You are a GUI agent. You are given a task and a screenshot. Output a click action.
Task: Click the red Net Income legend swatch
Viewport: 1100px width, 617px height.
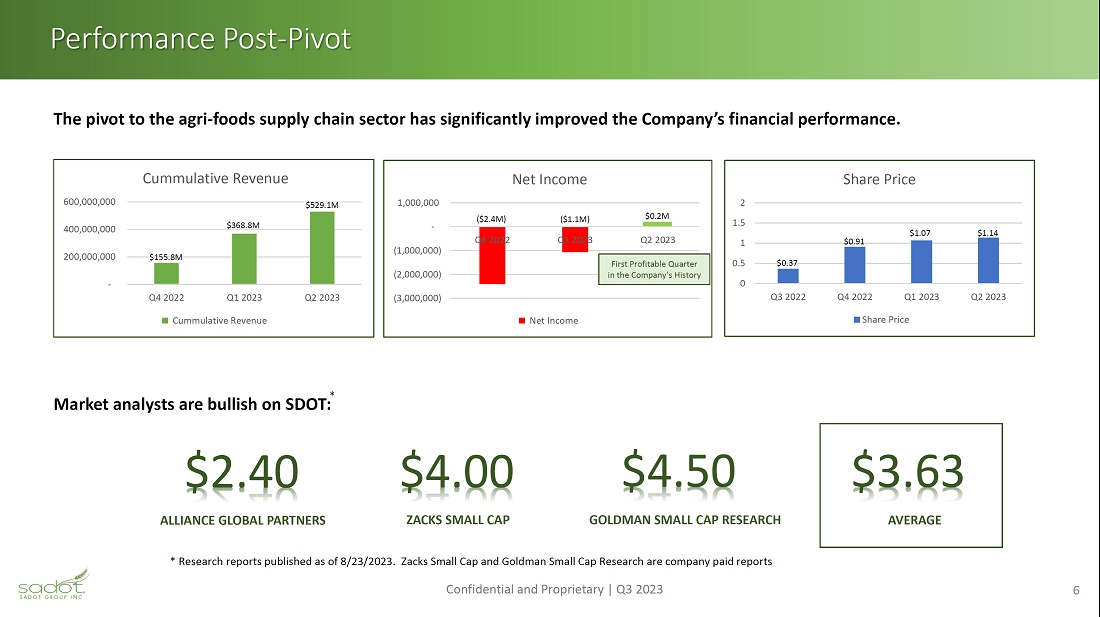click(x=521, y=320)
